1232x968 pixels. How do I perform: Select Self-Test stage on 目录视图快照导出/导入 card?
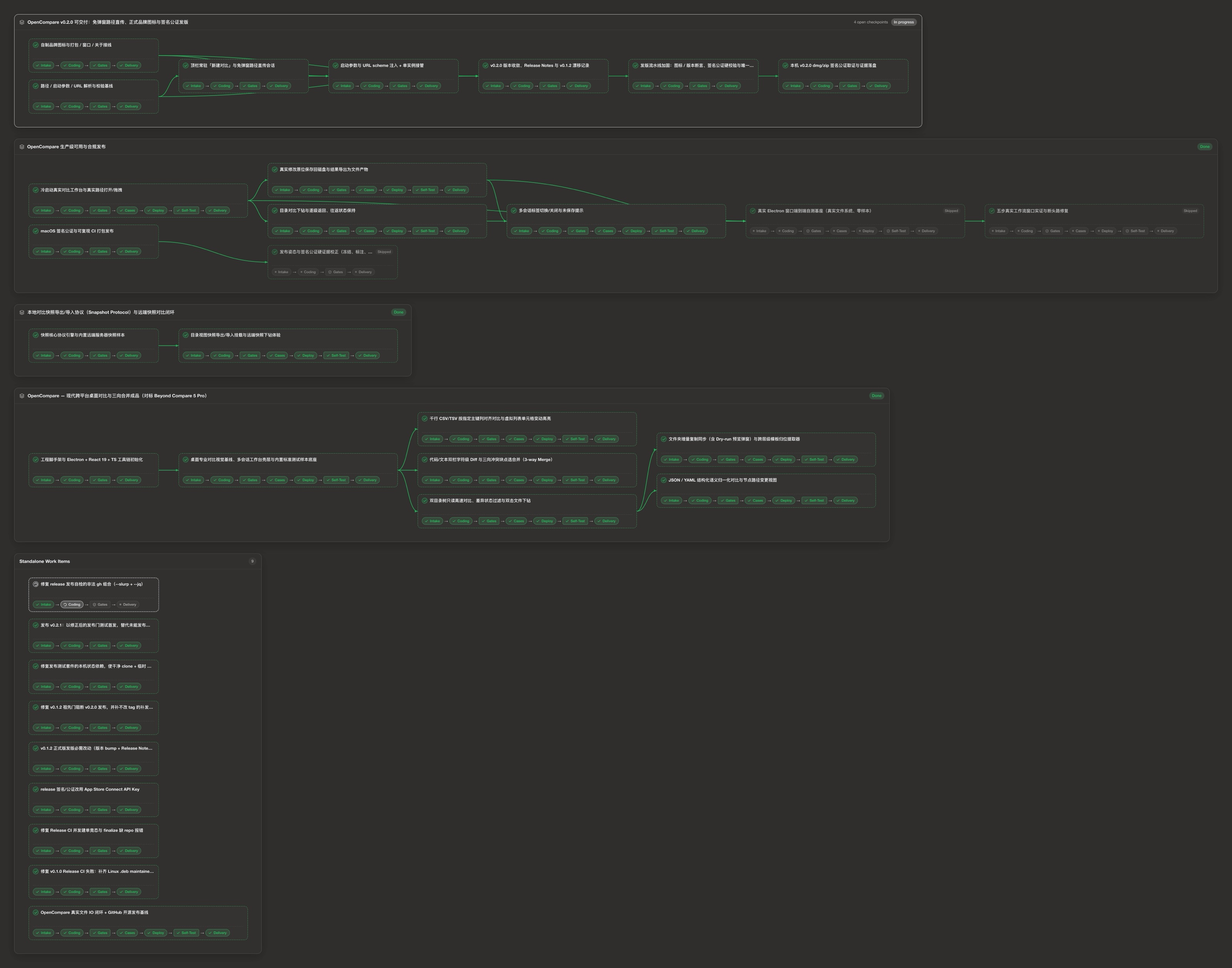[336, 356]
